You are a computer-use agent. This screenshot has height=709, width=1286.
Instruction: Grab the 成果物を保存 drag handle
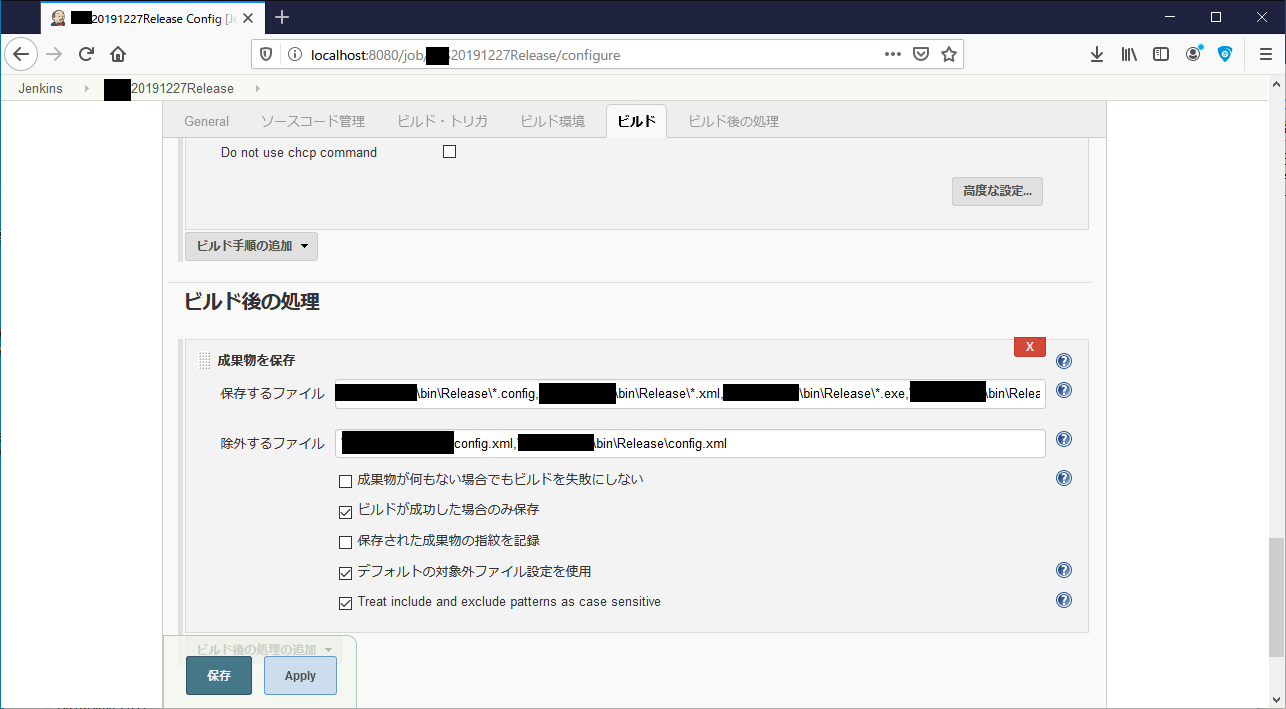pos(204,360)
